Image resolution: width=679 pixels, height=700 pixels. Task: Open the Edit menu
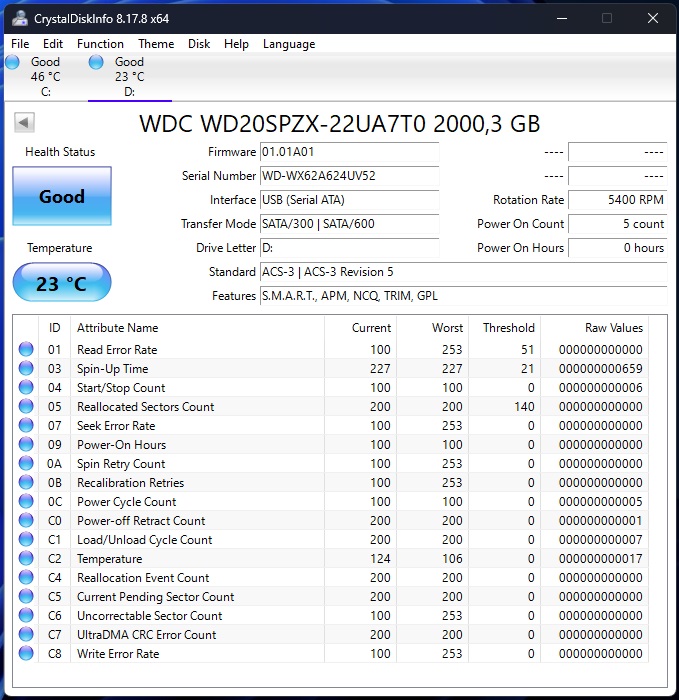tap(53, 44)
